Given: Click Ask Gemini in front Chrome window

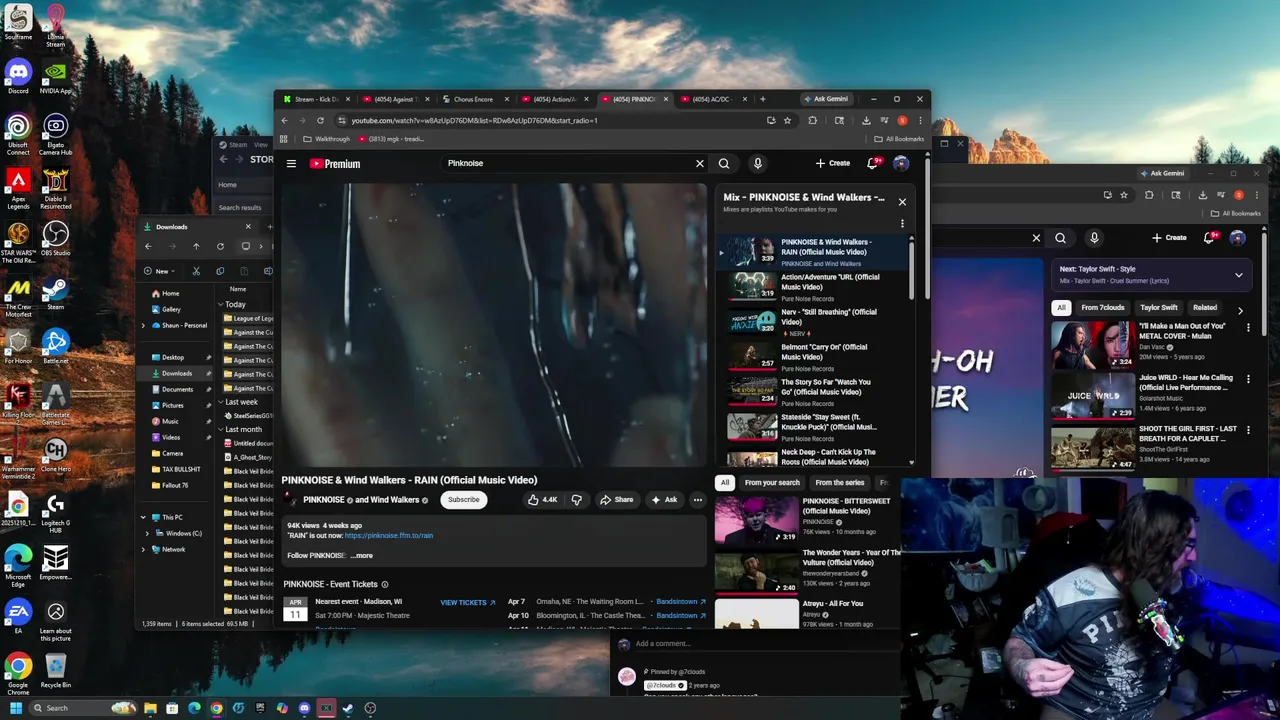Looking at the screenshot, I should tap(827, 99).
